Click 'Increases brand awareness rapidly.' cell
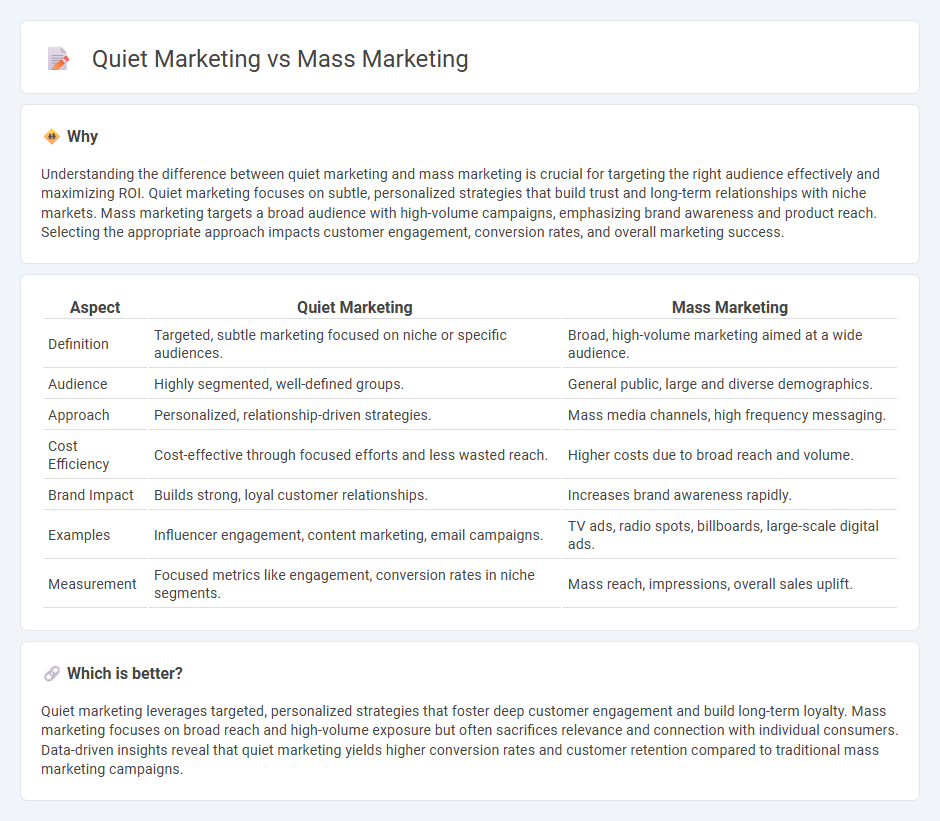 click(x=730, y=495)
